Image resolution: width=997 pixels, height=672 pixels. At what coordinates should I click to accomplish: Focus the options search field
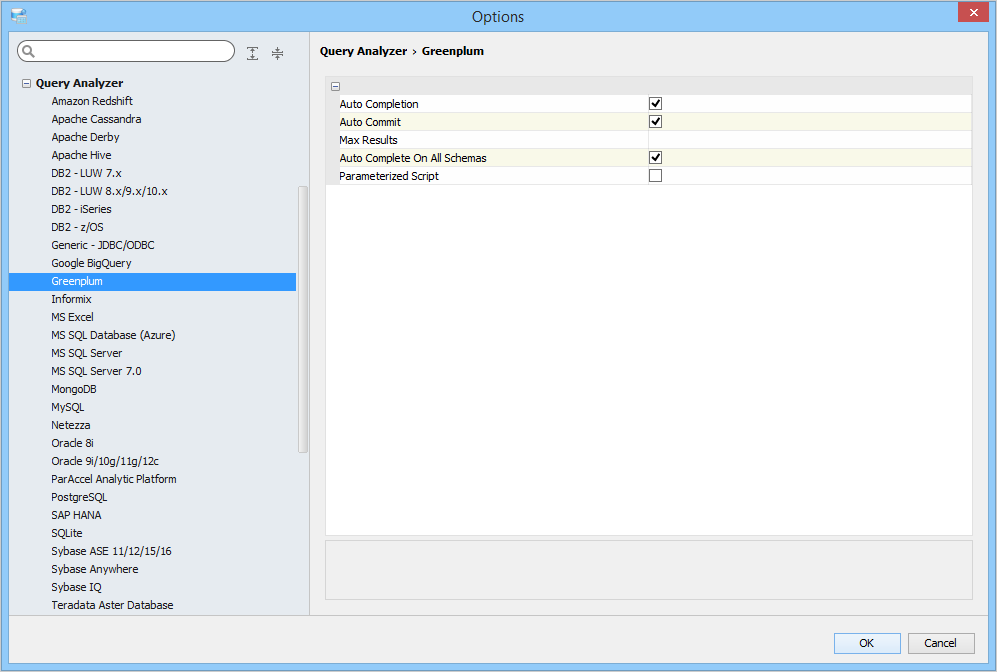(x=126, y=51)
